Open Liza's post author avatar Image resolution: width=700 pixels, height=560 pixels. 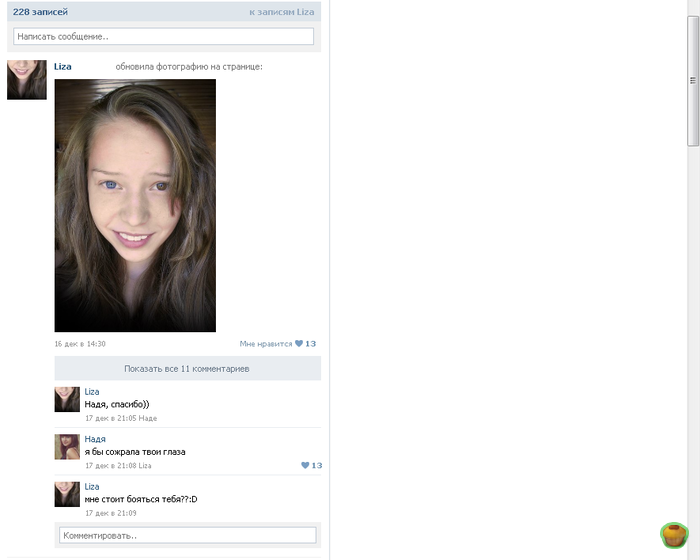pyautogui.click(x=27, y=80)
